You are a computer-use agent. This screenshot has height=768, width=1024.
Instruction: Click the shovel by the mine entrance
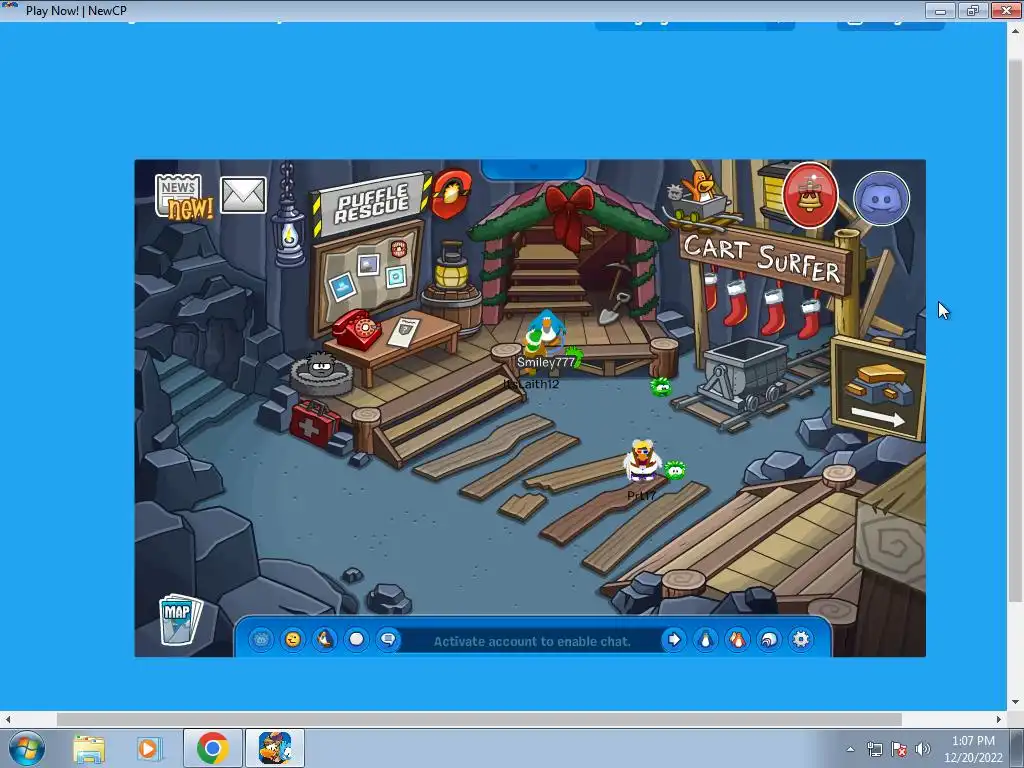pyautogui.click(x=612, y=309)
